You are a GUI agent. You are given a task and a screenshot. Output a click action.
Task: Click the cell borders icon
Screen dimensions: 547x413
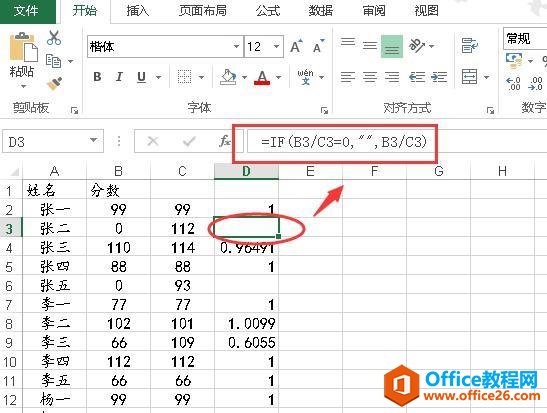pyautogui.click(x=185, y=77)
